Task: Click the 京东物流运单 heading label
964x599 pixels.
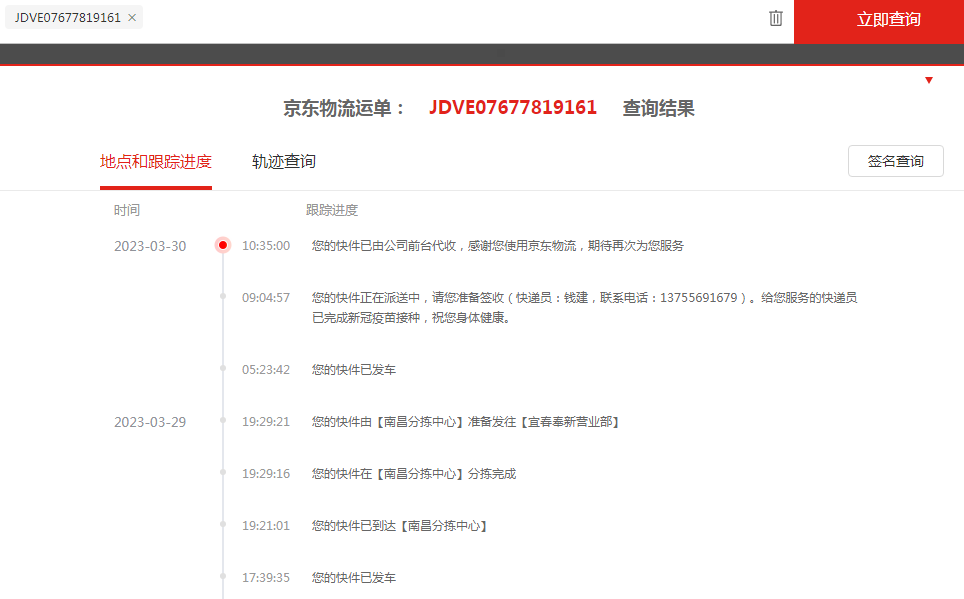Action: (343, 108)
